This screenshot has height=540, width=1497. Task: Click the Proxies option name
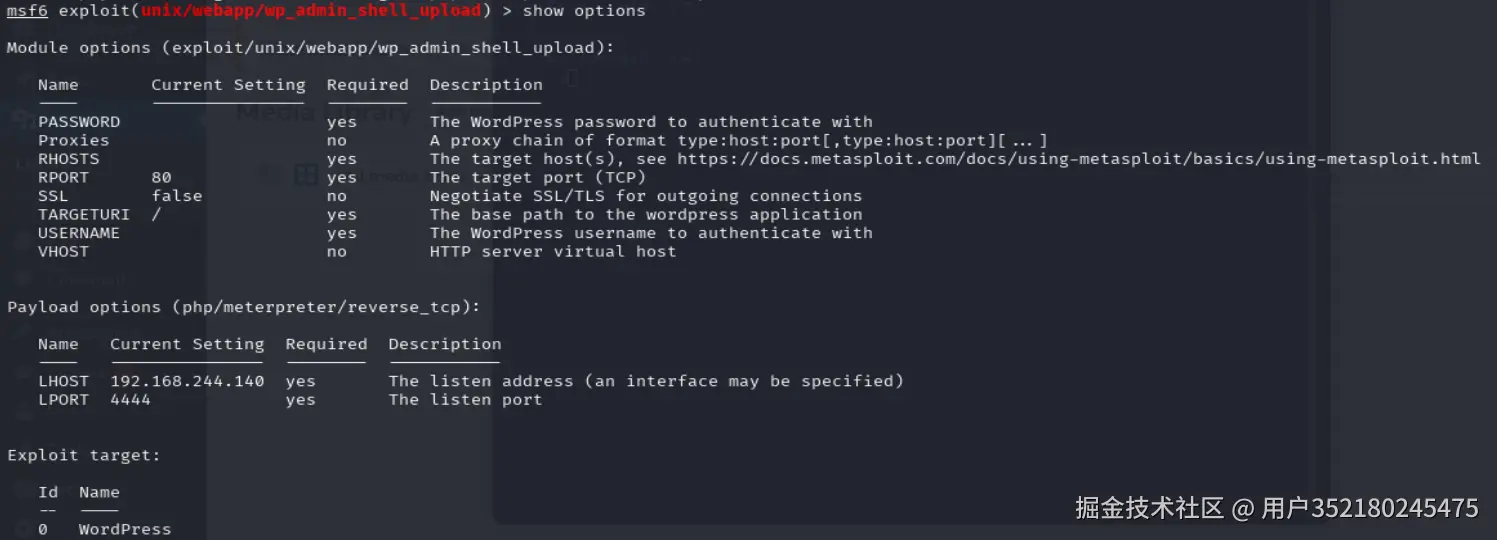(74, 141)
